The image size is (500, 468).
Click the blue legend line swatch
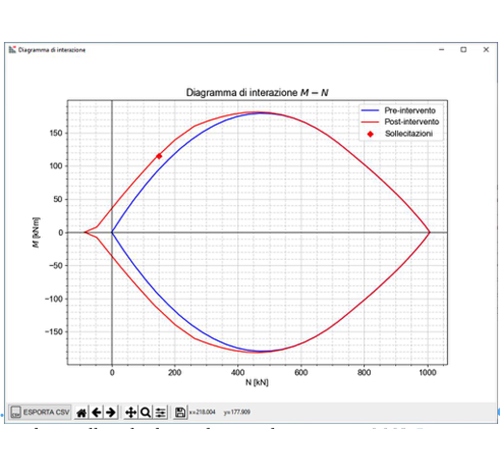pyautogui.click(x=370, y=110)
